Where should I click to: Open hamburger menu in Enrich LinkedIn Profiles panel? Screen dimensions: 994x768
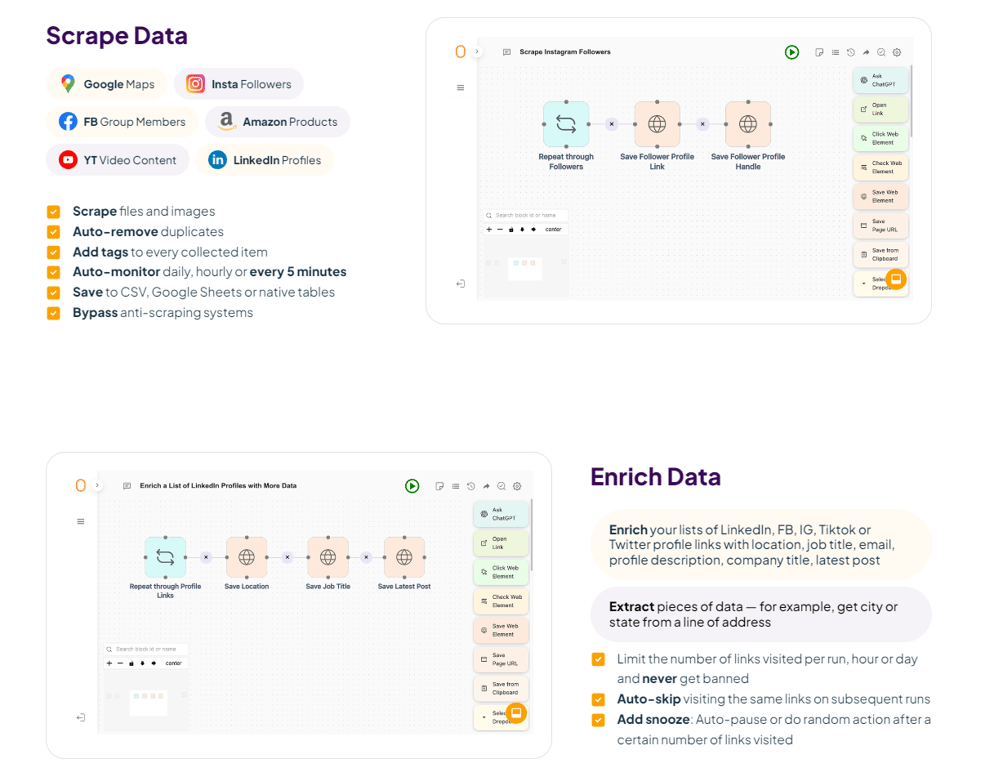(81, 521)
